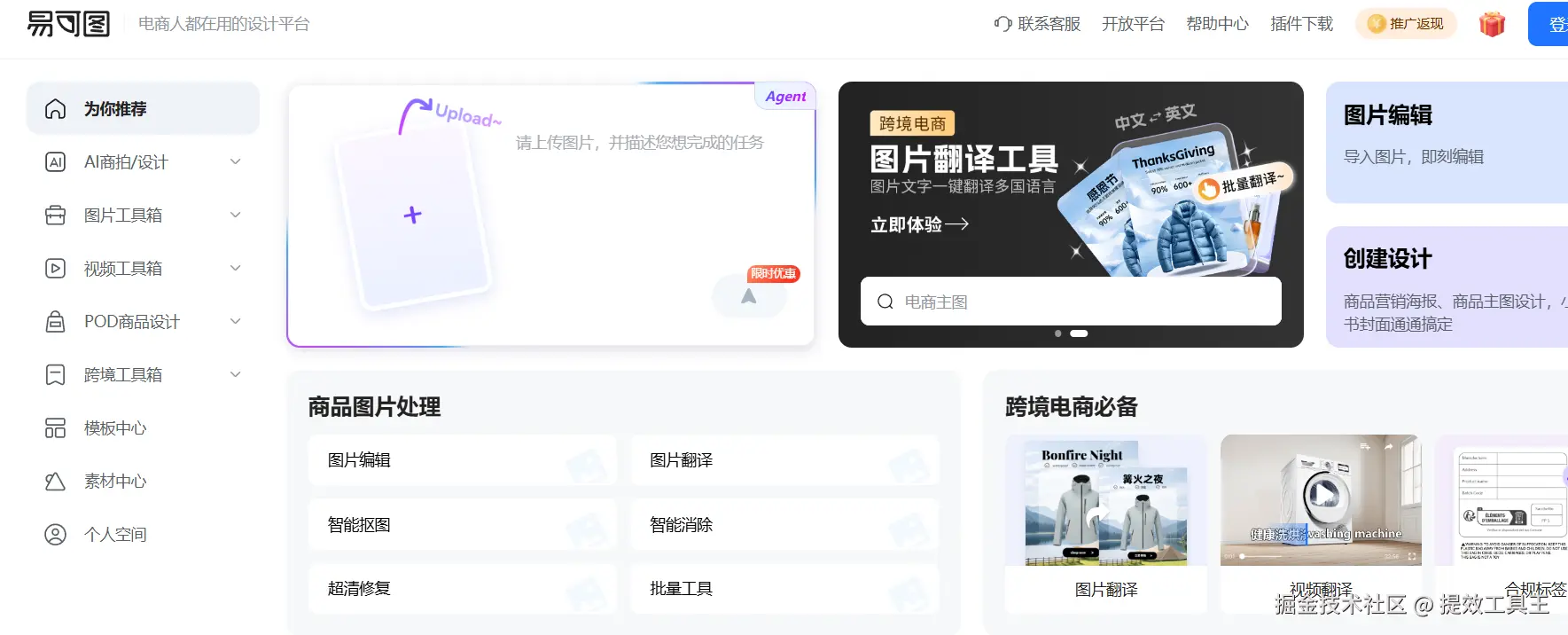Click the 电商主图 search field

(1071, 302)
